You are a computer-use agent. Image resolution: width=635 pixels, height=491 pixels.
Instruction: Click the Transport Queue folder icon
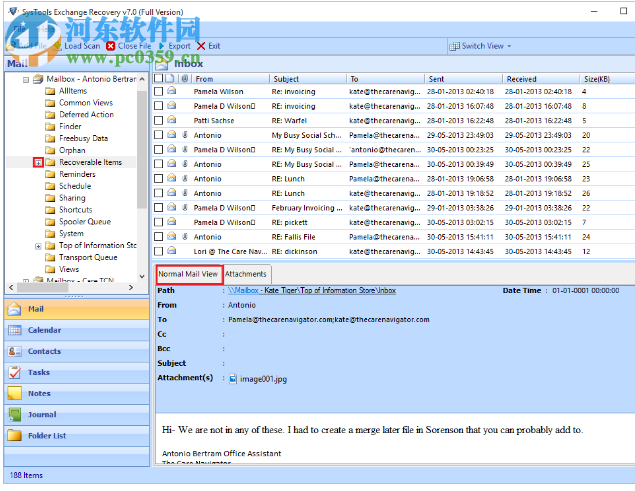click(50, 258)
